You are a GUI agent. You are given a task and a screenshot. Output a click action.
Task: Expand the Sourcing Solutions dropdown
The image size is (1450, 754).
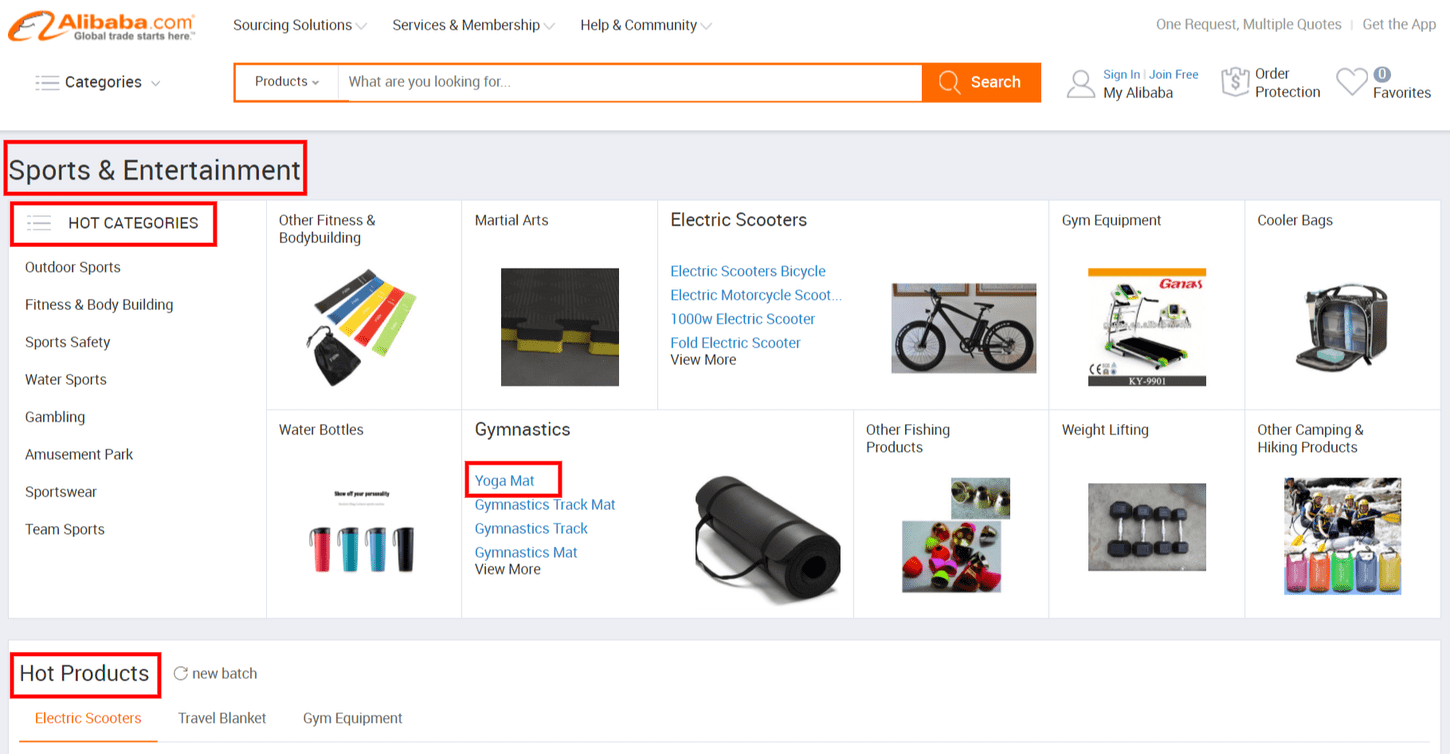tap(293, 25)
